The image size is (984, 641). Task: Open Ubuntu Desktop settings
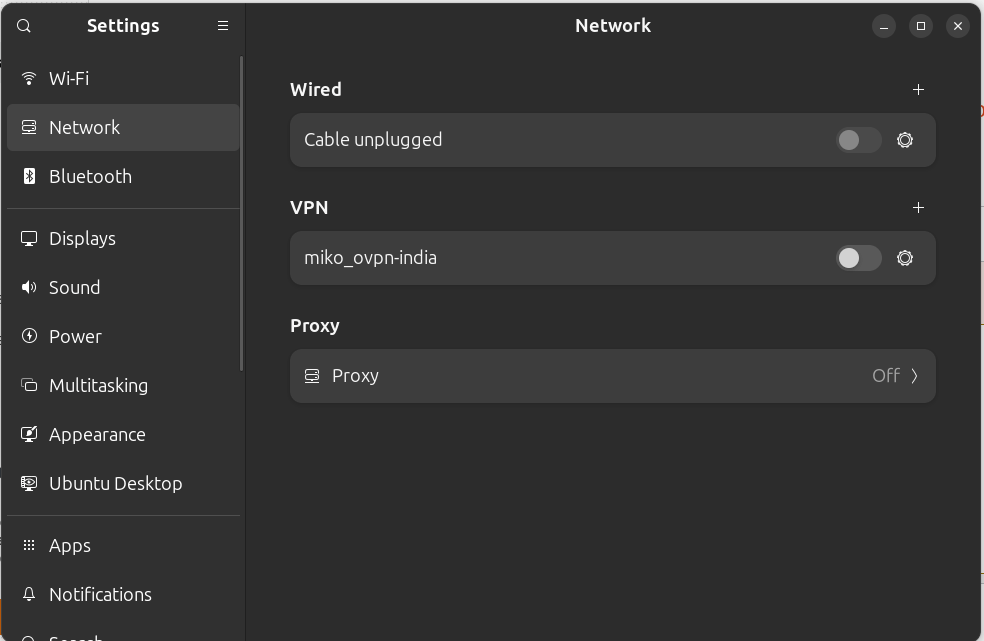[x=115, y=484]
